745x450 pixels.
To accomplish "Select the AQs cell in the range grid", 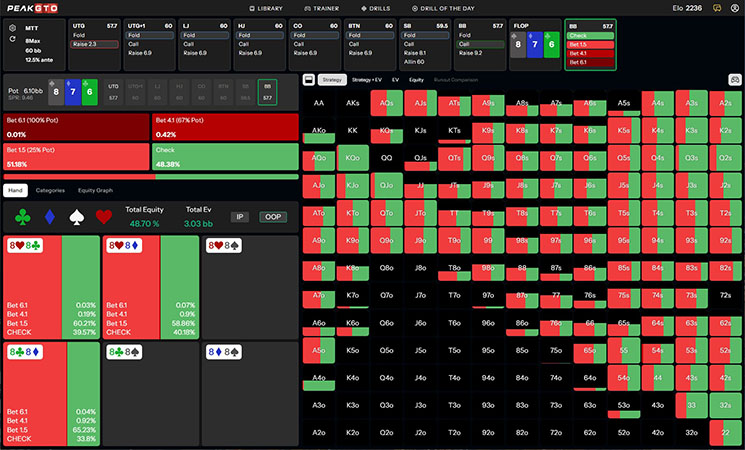I will pyautogui.click(x=385, y=102).
